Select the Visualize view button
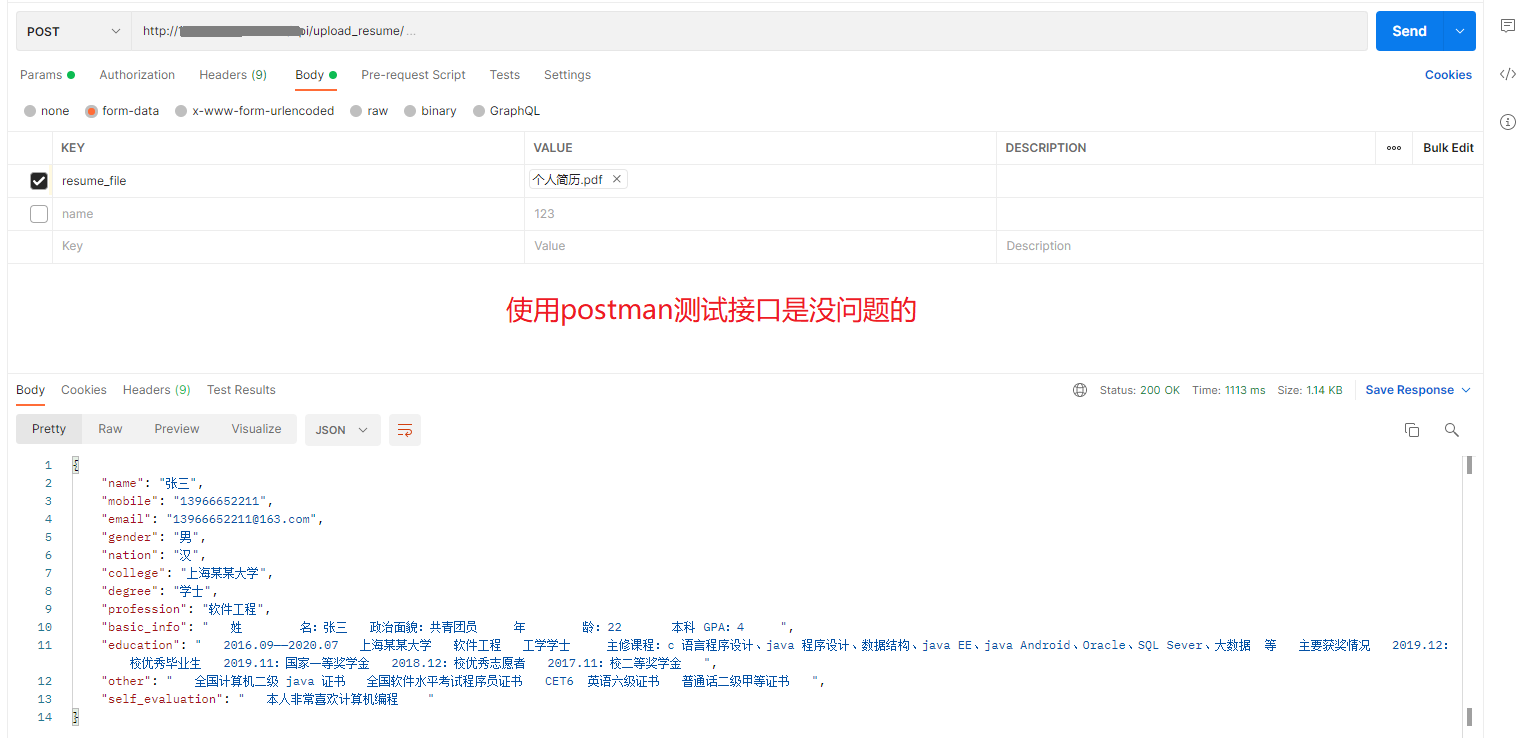Screen dimensions: 1520x738 point(257,429)
